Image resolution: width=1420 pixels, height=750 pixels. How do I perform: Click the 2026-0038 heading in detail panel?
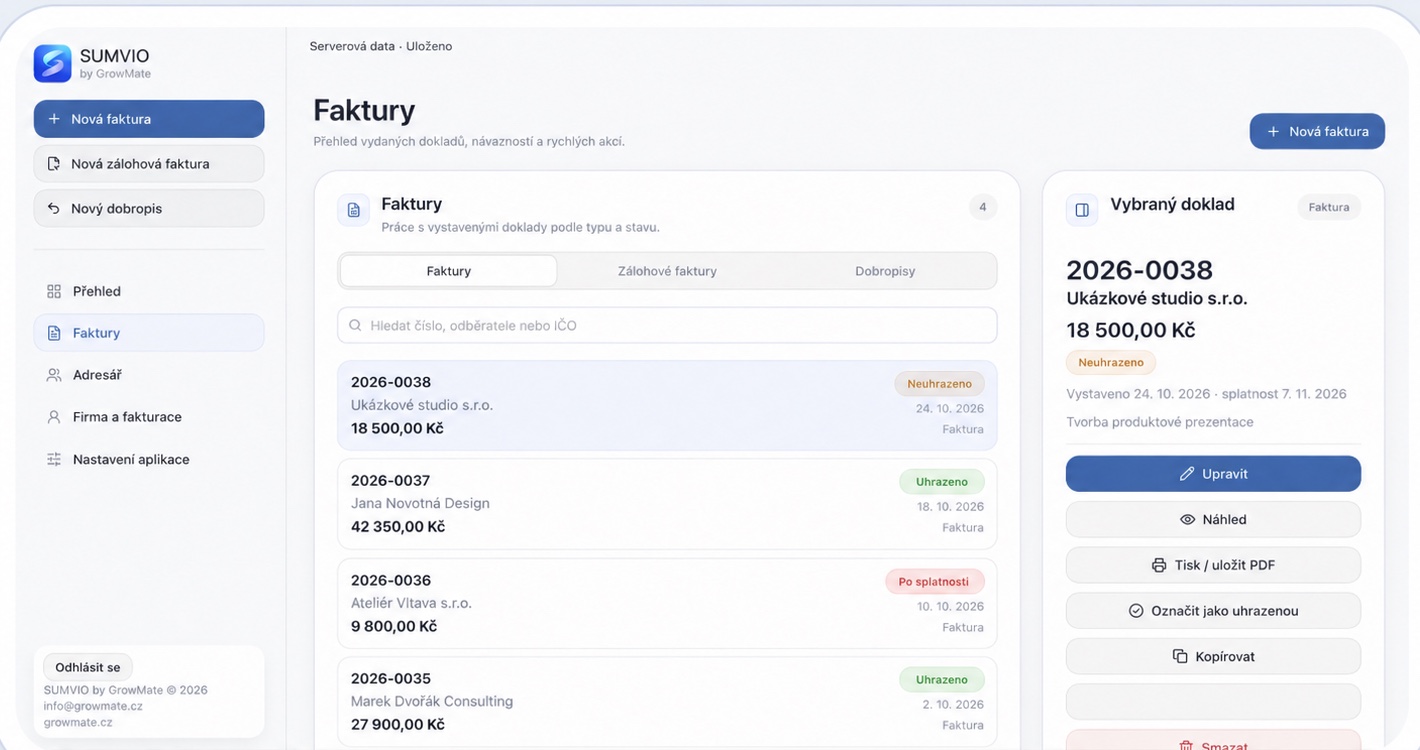(x=1139, y=270)
